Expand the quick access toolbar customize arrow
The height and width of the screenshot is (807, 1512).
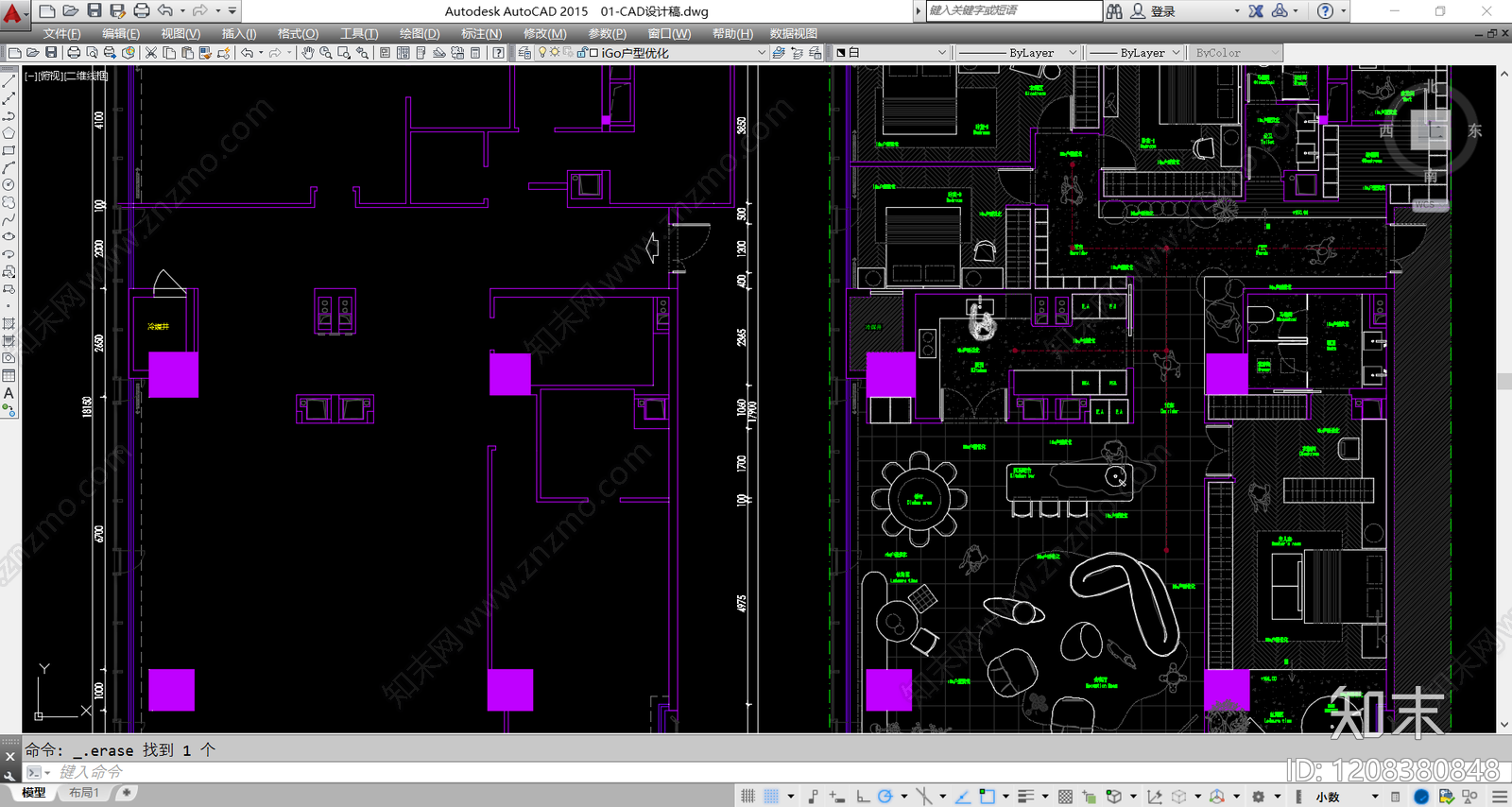(232, 10)
